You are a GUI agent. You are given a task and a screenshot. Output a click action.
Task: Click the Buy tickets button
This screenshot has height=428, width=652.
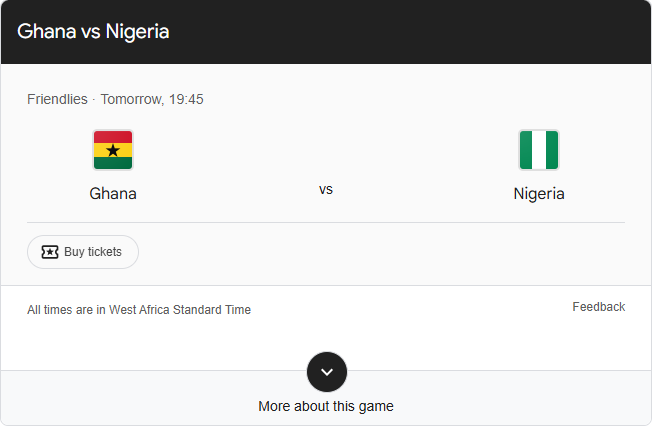[83, 252]
